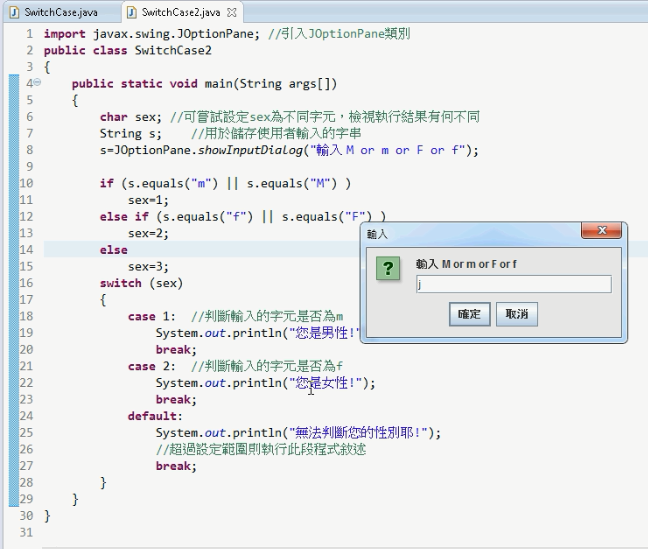Click 'sex=2;' on line 13

pos(148,233)
